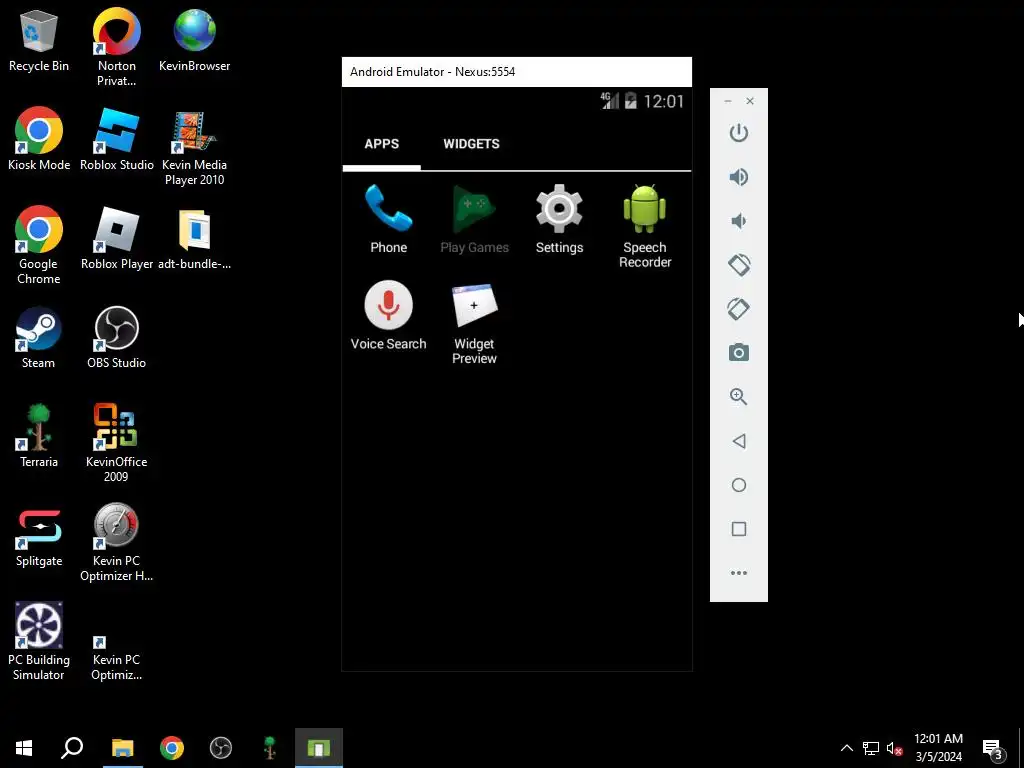The height and width of the screenshot is (768, 1024).
Task: Launch the Speech Recorder app
Action: (x=645, y=226)
